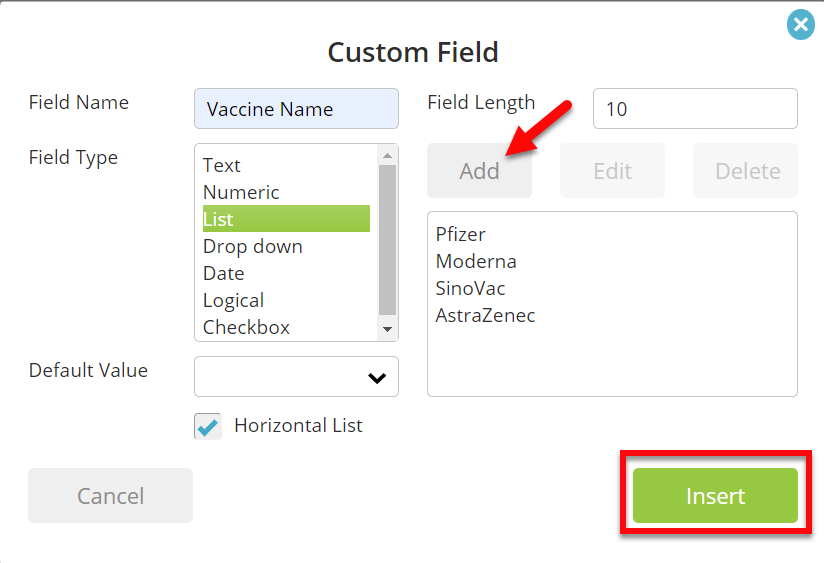Select Pfizer in the values list
Screen dimensions: 824x563
(x=461, y=234)
